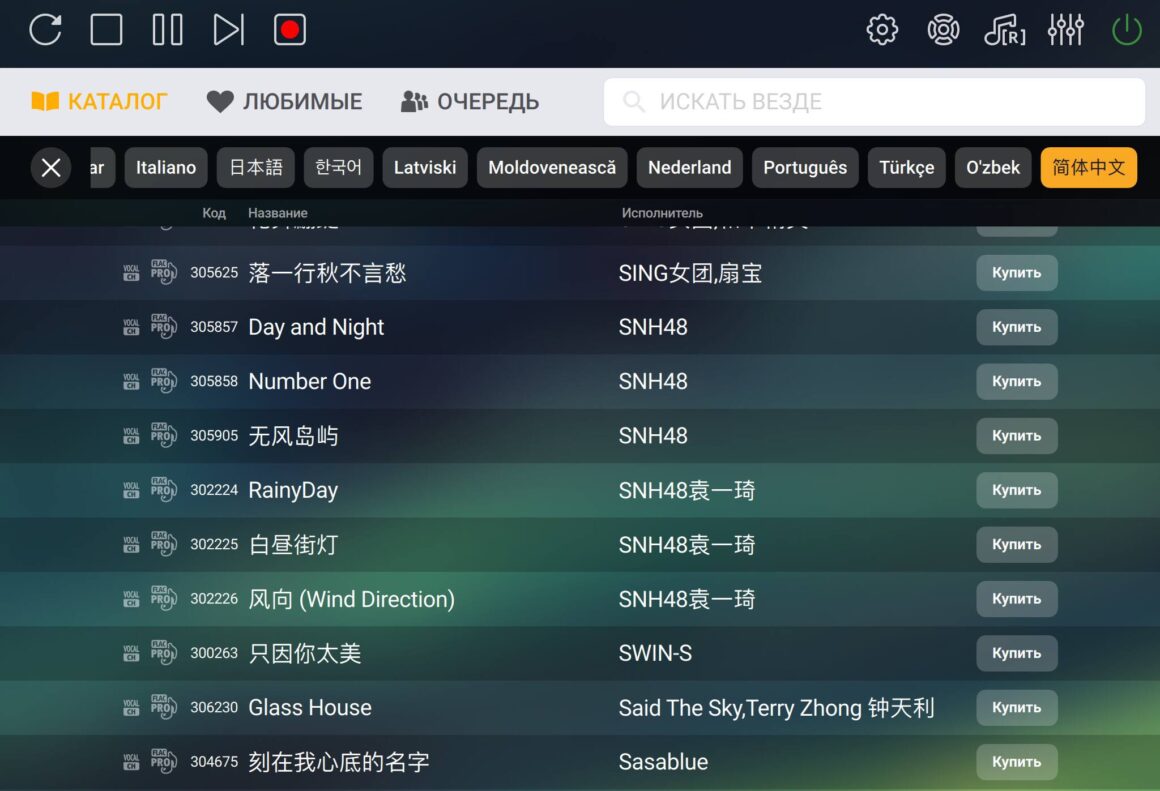Click the restart song icon
The image size is (1160, 791).
(x=45, y=30)
